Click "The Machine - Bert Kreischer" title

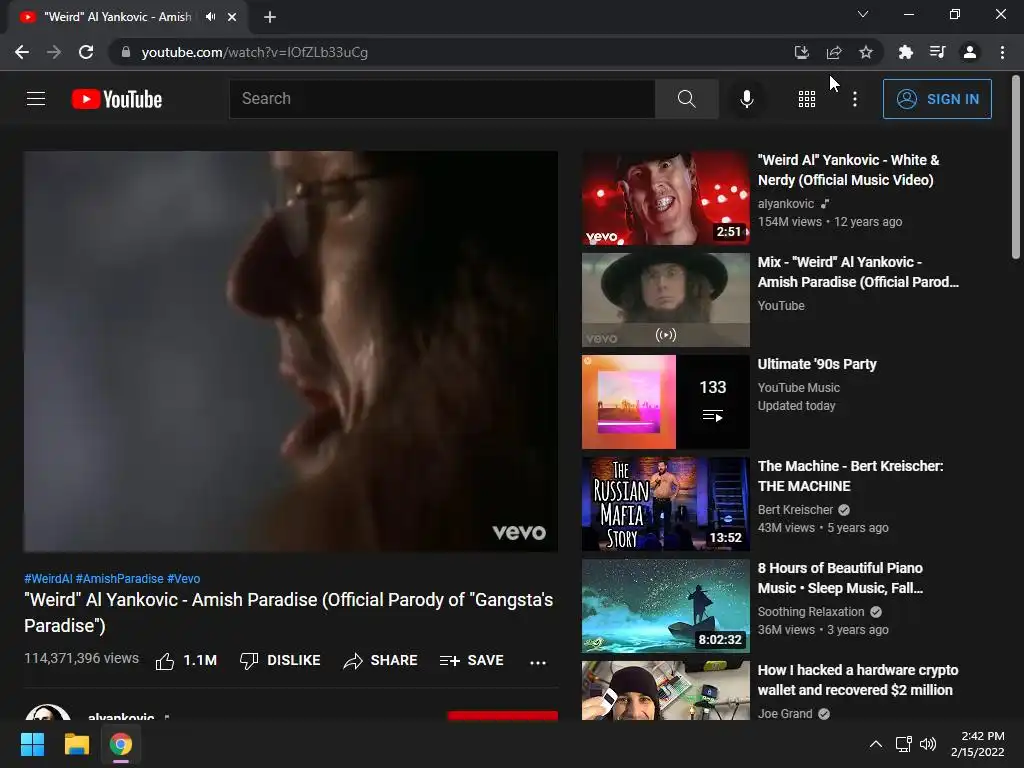click(x=850, y=476)
